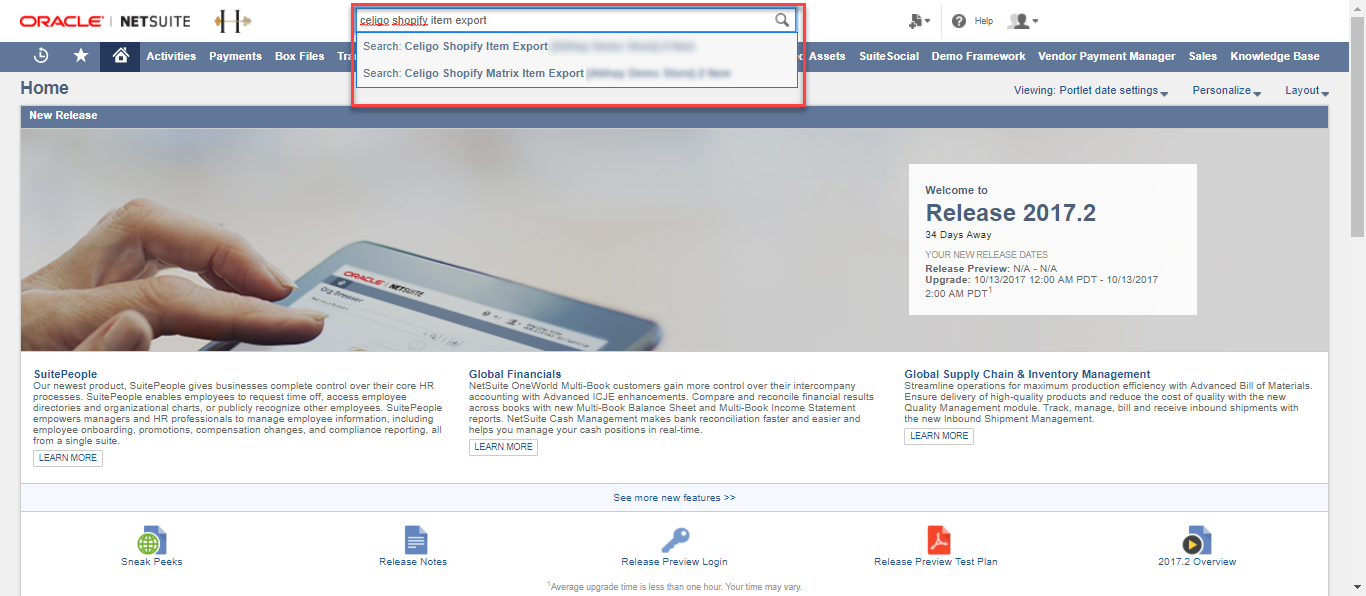The width and height of the screenshot is (1366, 596).
Task: Open the Shortcuts star menu
Action: [x=81, y=56]
